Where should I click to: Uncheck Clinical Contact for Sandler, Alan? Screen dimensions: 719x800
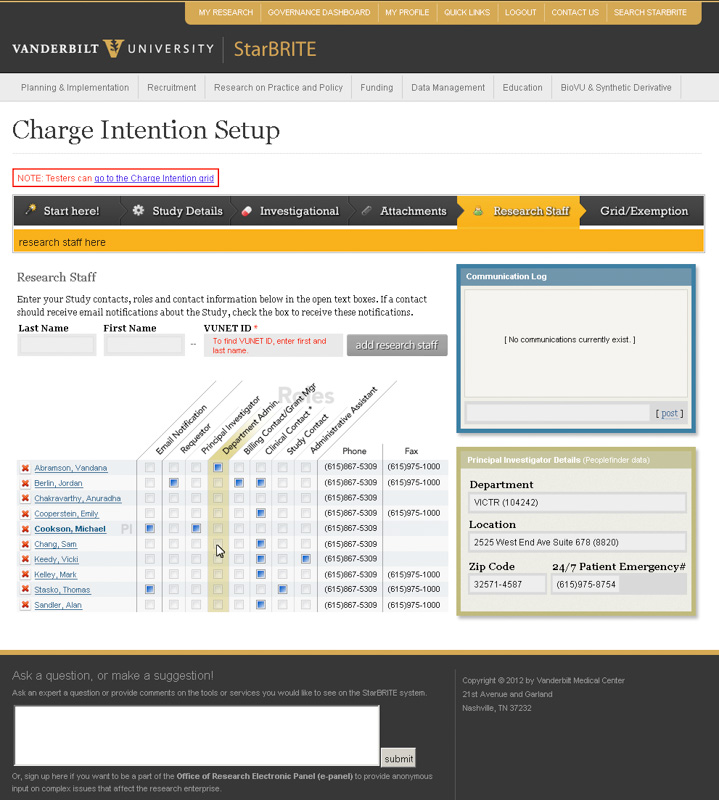pos(261,605)
